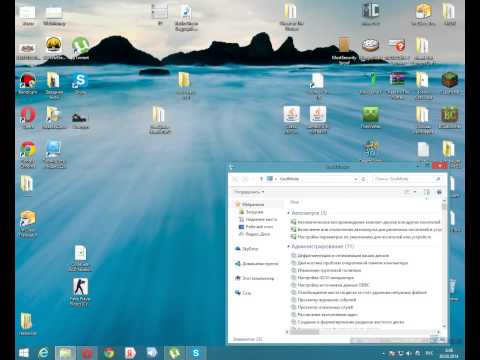
Task: Select Просмотр журналов событий
Action: pyautogui.click(x=323, y=299)
